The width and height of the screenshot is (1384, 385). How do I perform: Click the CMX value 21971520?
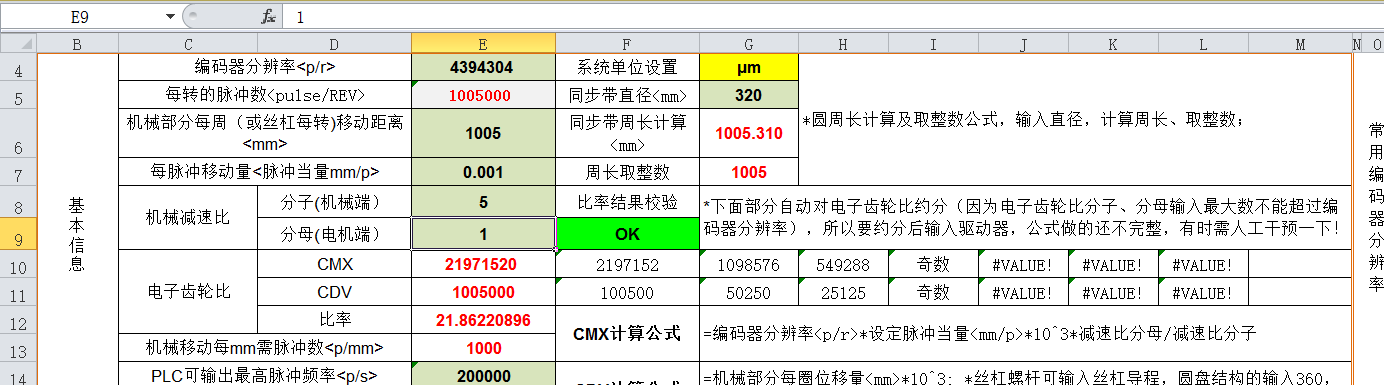point(483,264)
